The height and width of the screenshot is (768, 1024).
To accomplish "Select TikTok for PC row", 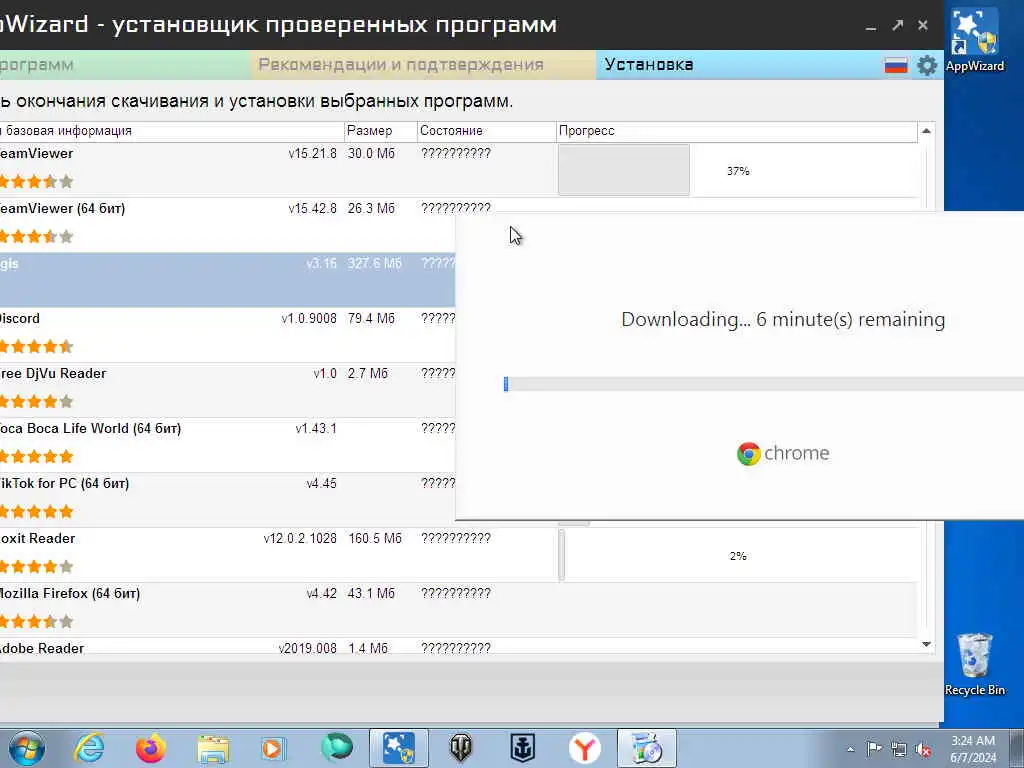I will click(227, 500).
